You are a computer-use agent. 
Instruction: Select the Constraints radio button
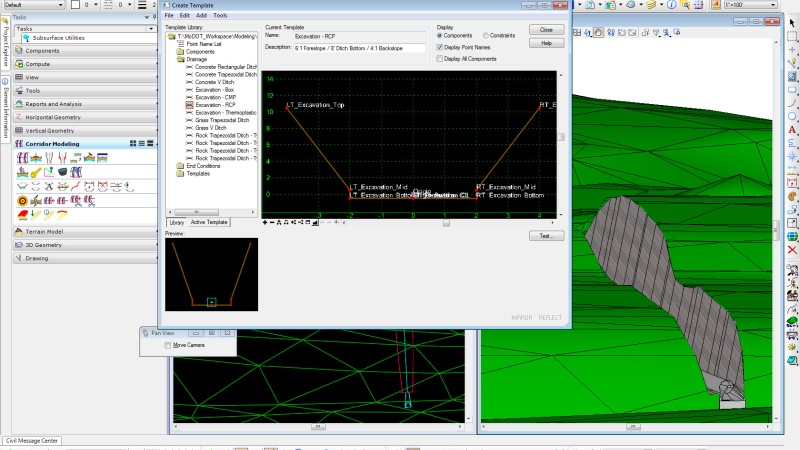pos(487,36)
